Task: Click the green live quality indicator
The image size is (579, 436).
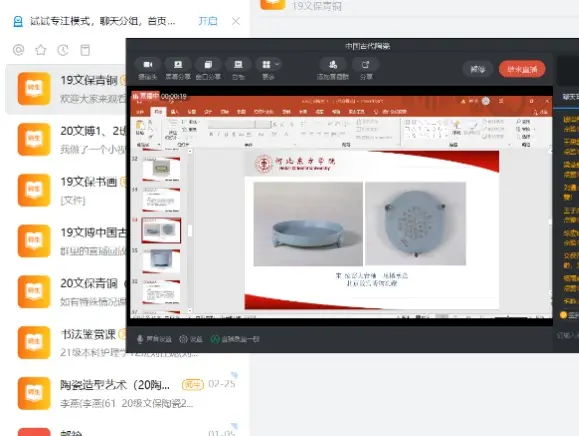Action: (215, 339)
